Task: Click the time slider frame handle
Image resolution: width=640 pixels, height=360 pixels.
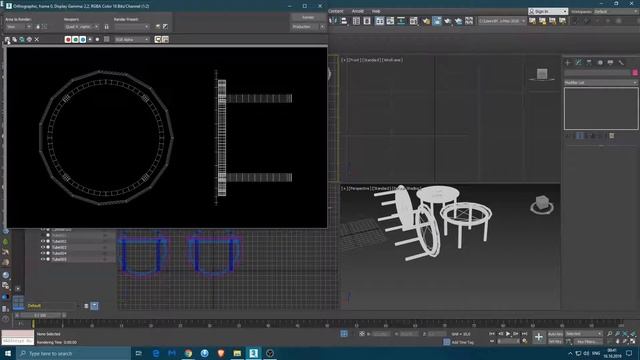Action: coord(40,315)
